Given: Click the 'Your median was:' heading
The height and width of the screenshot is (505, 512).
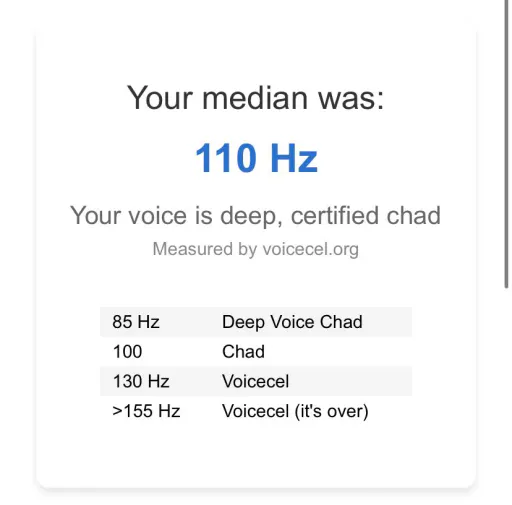Looking at the screenshot, I should 256,98.
